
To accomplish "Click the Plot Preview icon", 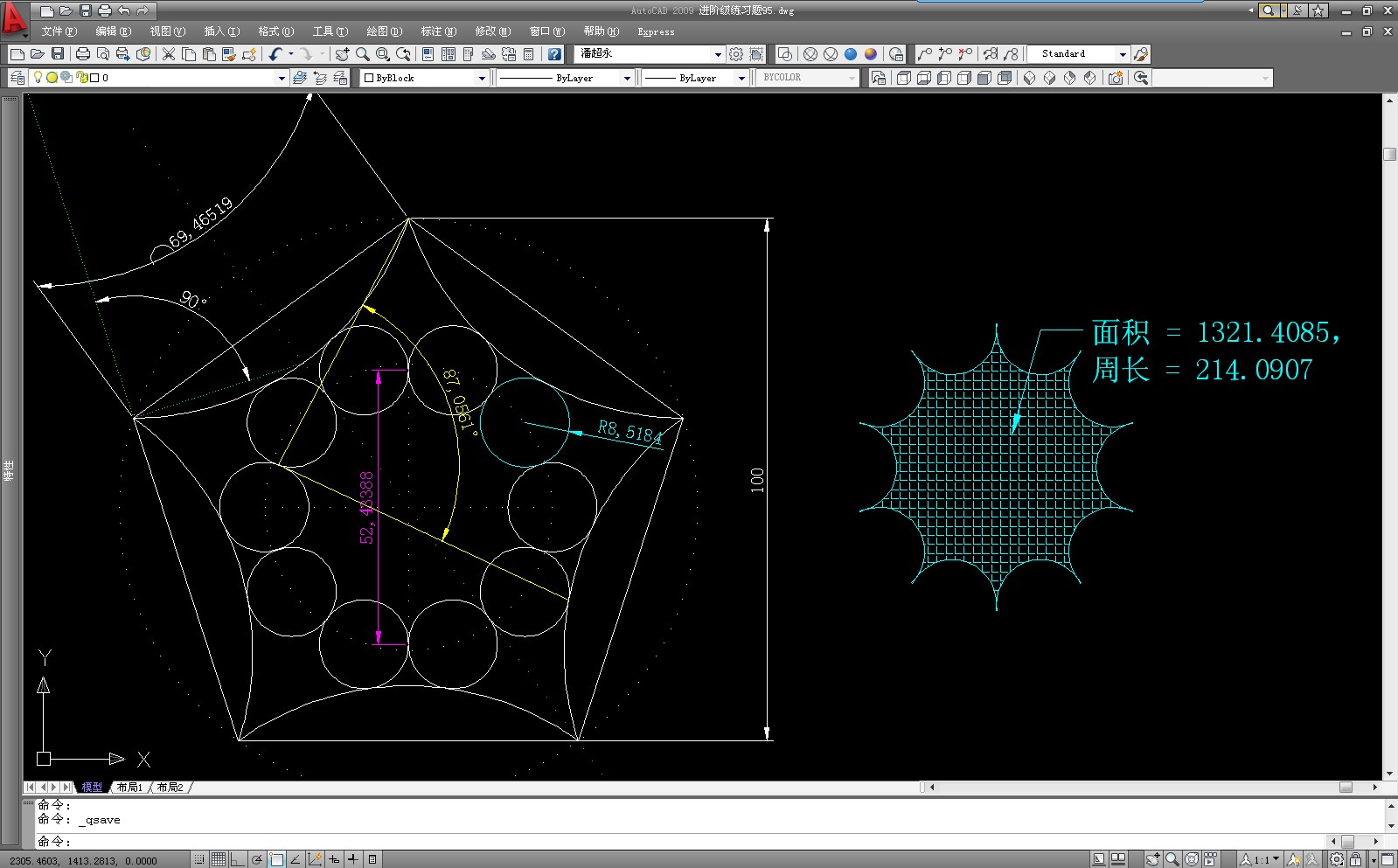I will pos(103,54).
